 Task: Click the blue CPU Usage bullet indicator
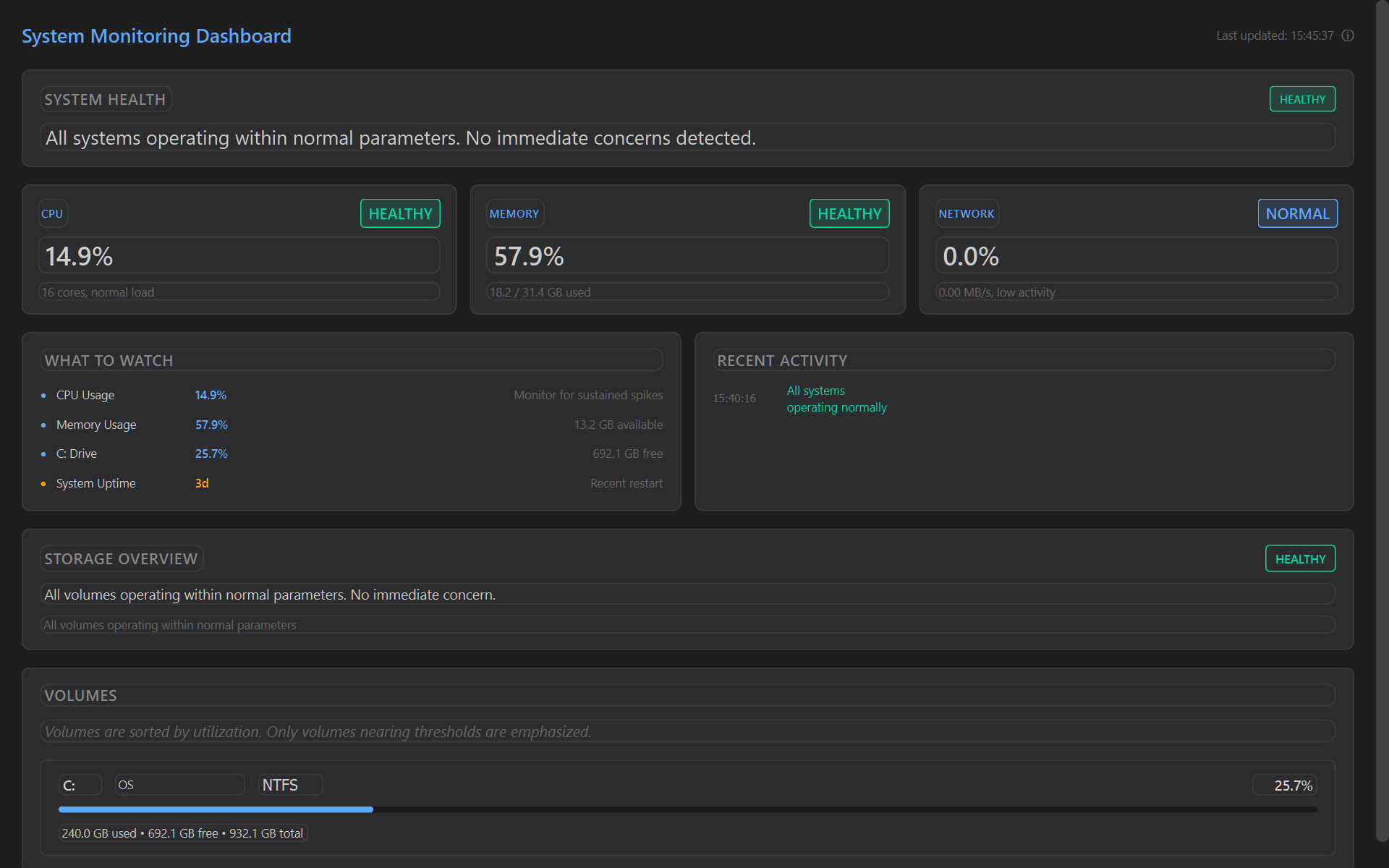pos(43,395)
